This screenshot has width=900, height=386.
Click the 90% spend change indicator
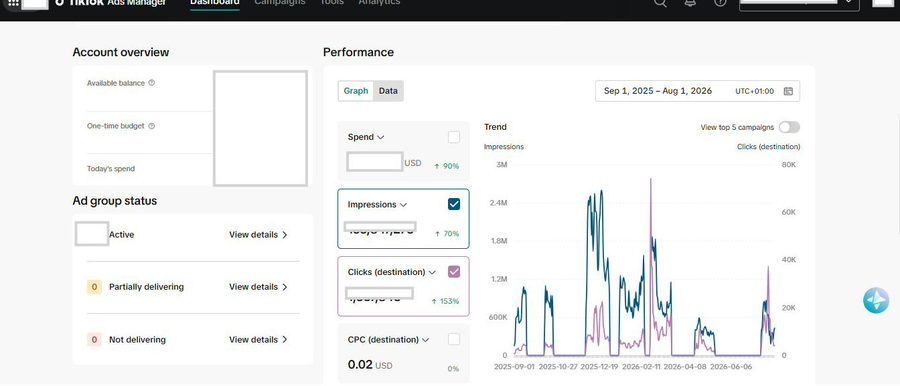click(447, 166)
